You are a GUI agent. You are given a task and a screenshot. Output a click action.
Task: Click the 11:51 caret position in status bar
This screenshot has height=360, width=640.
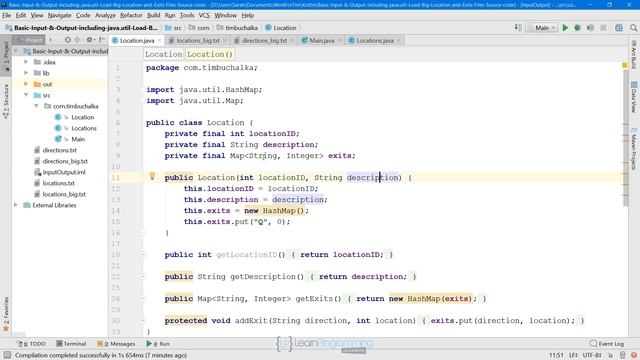tap(556, 355)
